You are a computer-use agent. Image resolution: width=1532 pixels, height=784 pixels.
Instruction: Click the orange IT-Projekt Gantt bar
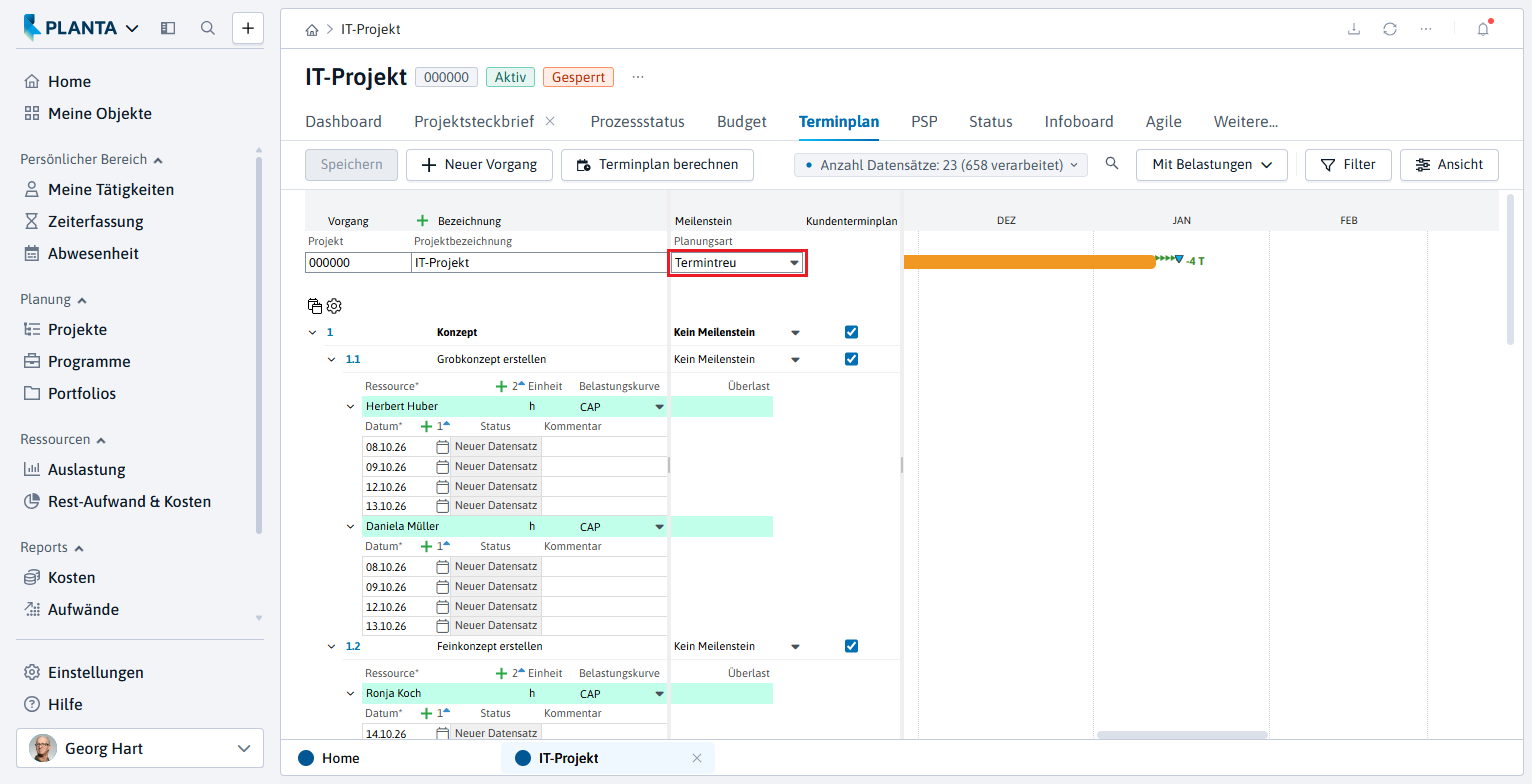pyautogui.click(x=1029, y=261)
